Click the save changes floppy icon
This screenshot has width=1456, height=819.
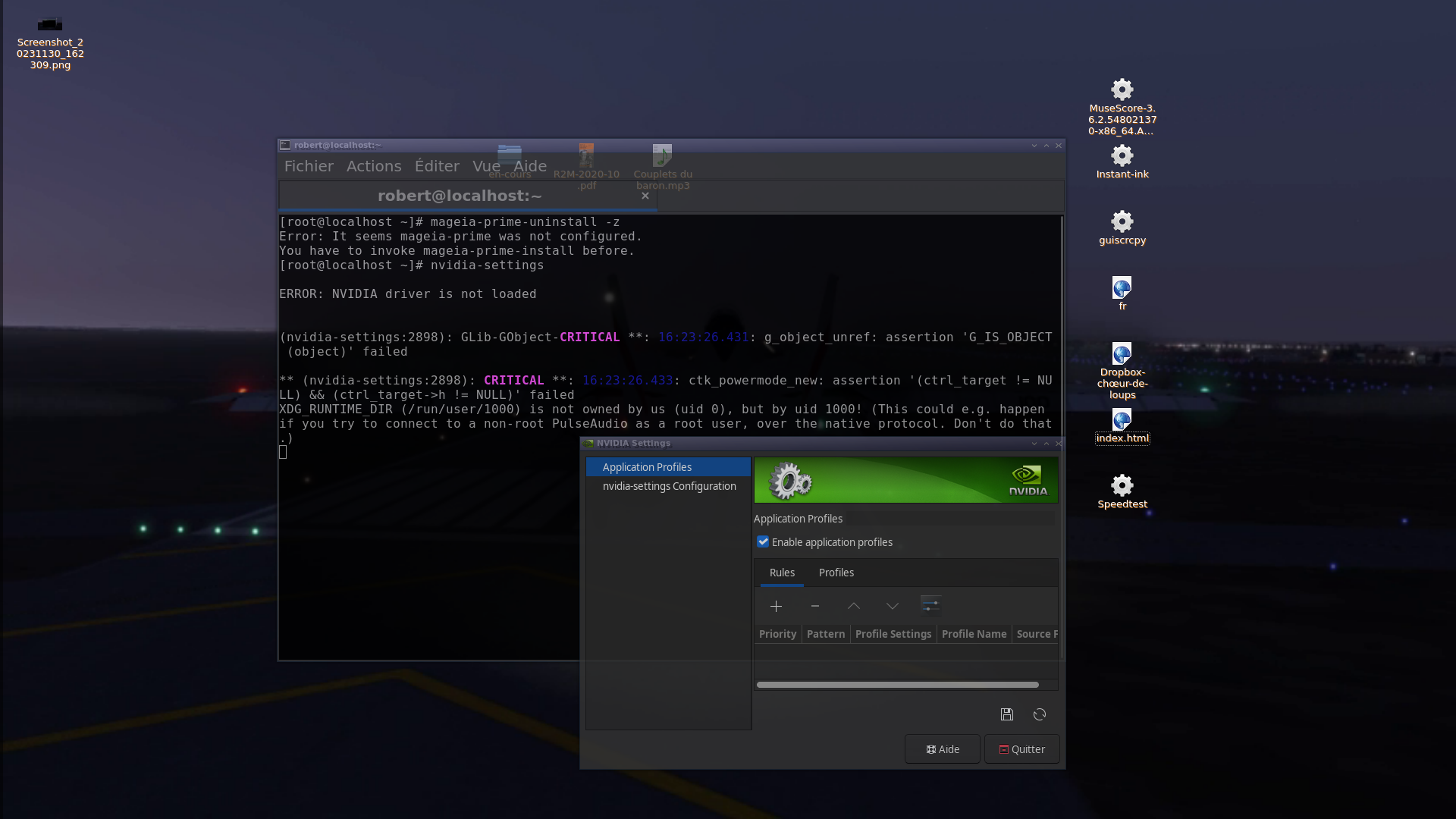tap(1007, 714)
